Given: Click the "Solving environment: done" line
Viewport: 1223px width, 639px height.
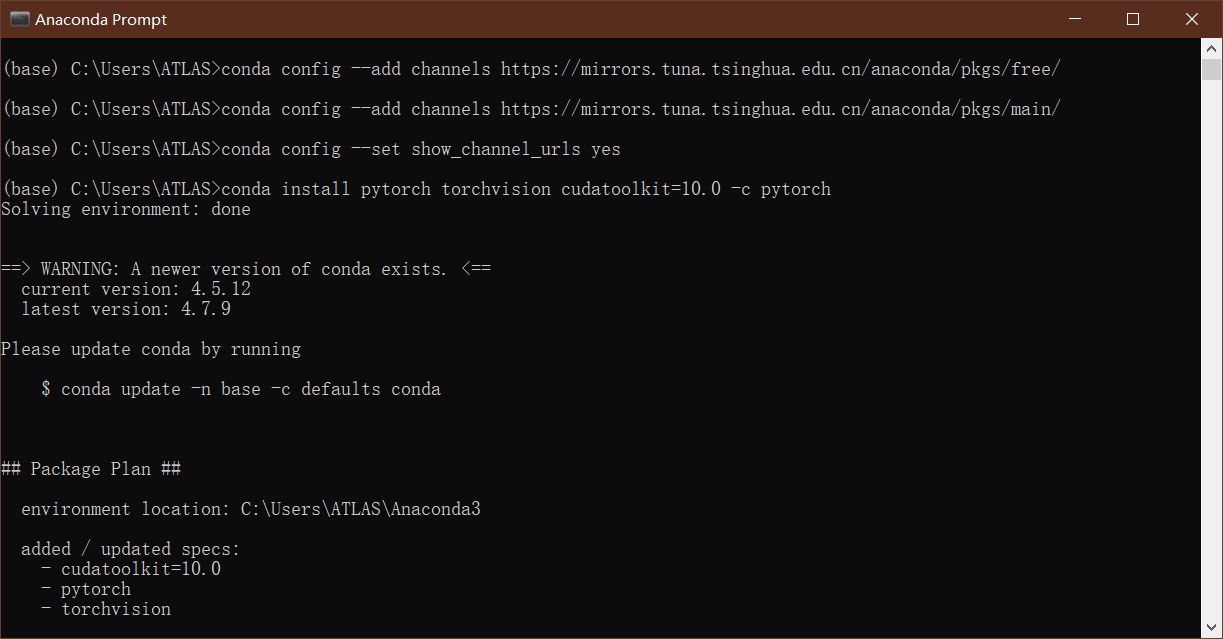Looking at the screenshot, I should pyautogui.click(x=126, y=209).
